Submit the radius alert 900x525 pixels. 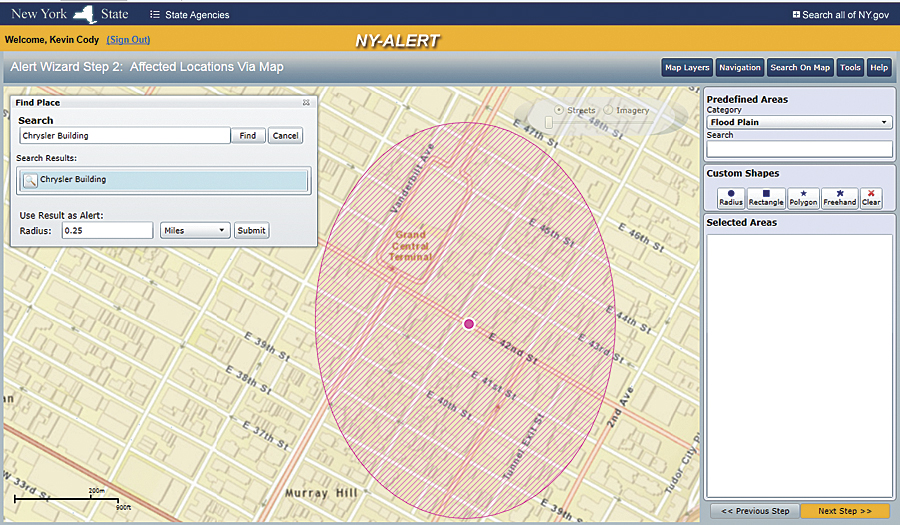251,231
